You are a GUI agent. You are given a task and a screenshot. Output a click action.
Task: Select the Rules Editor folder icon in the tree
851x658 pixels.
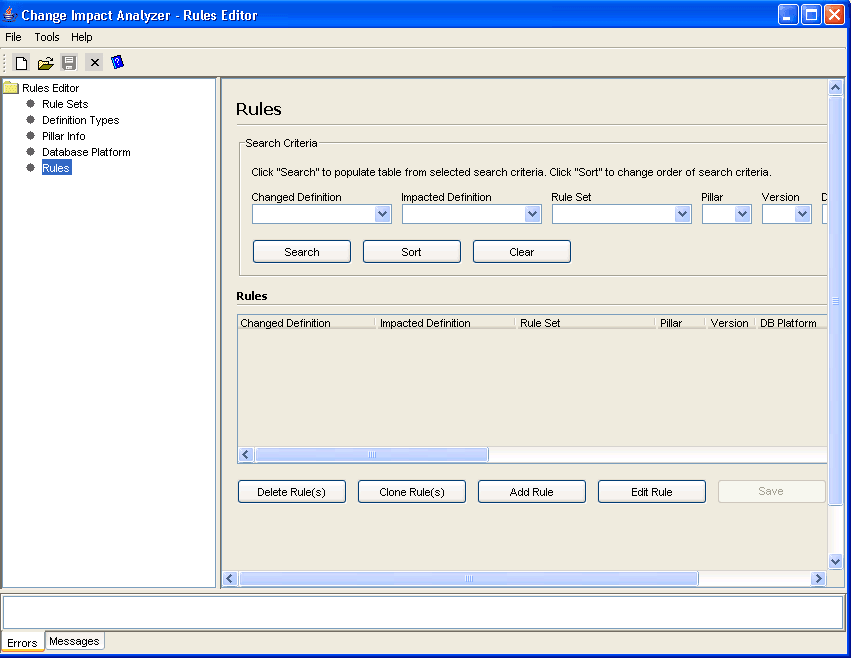(10, 87)
